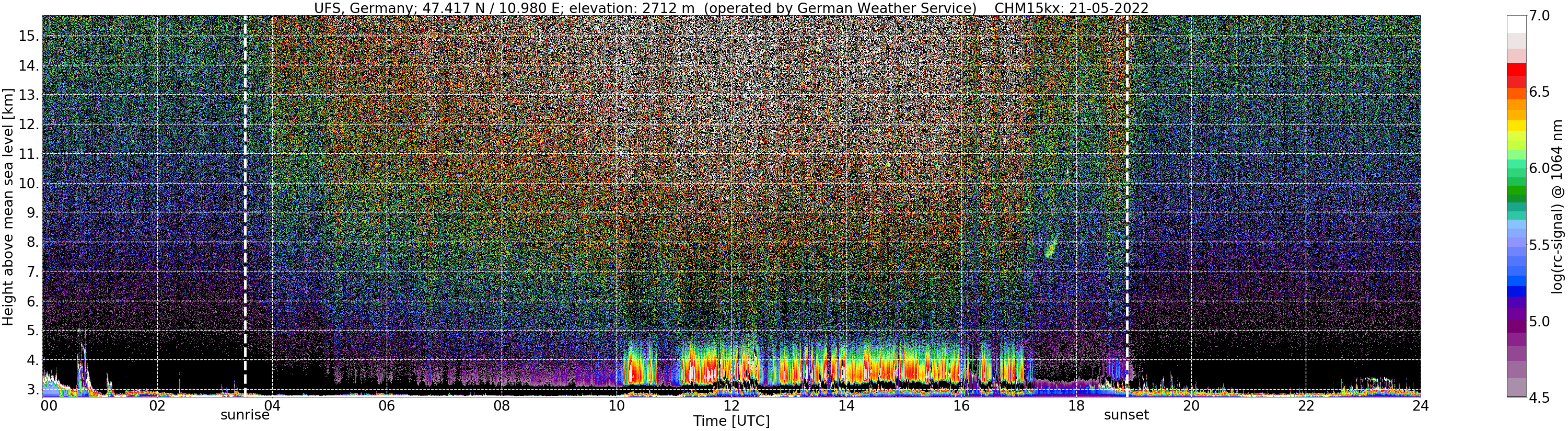Click the height axis tick label 9.

coord(33,213)
